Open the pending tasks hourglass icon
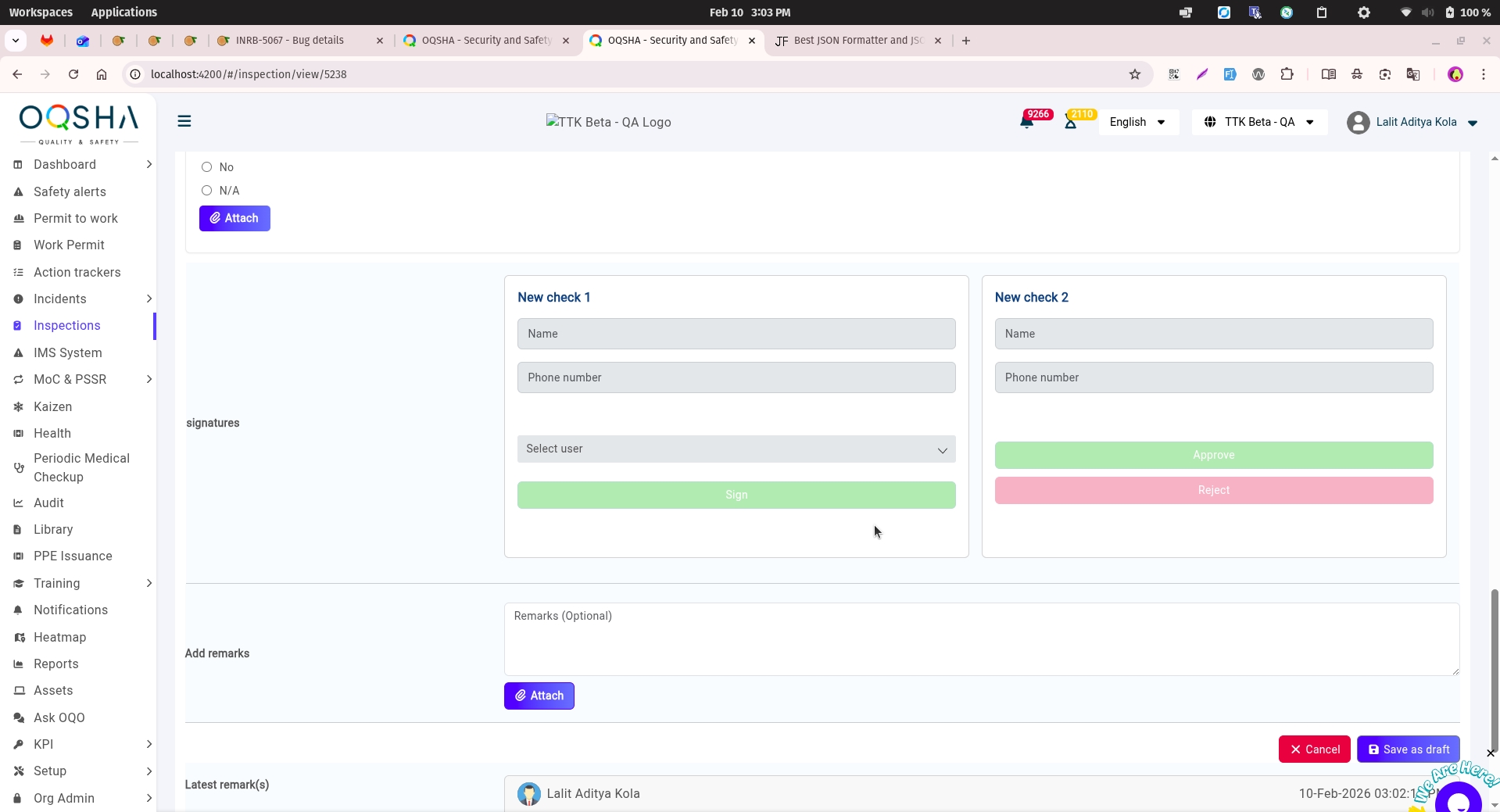The image size is (1500, 812). pos(1071,122)
